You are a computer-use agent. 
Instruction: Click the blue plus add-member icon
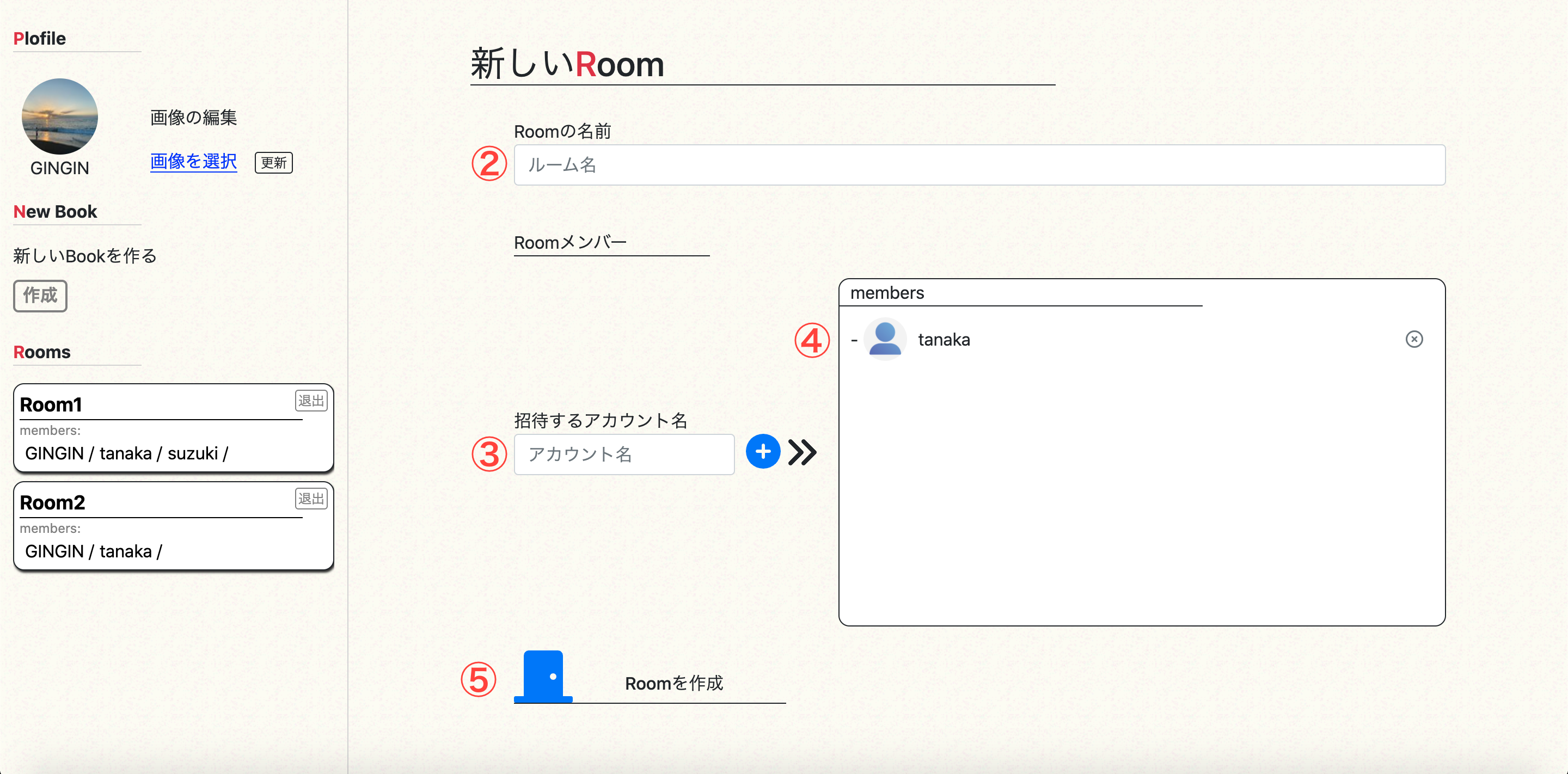[763, 452]
